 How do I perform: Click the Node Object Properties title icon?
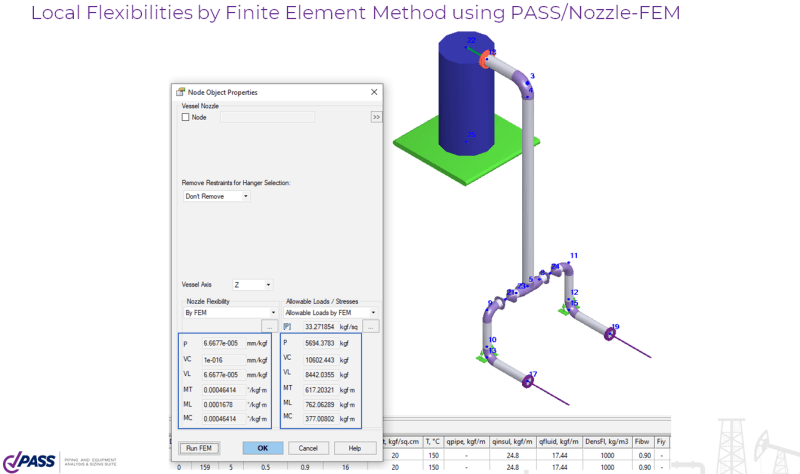(x=180, y=92)
